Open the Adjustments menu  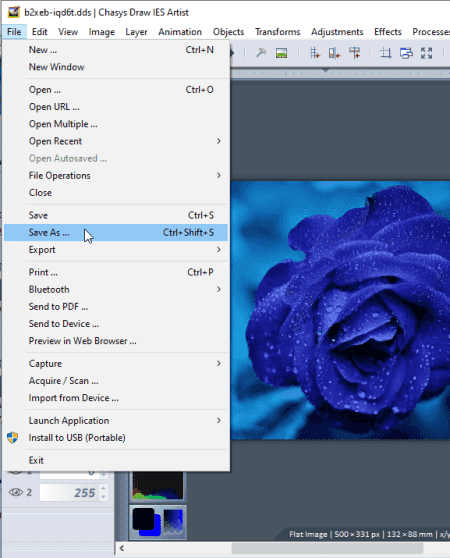pyautogui.click(x=337, y=32)
